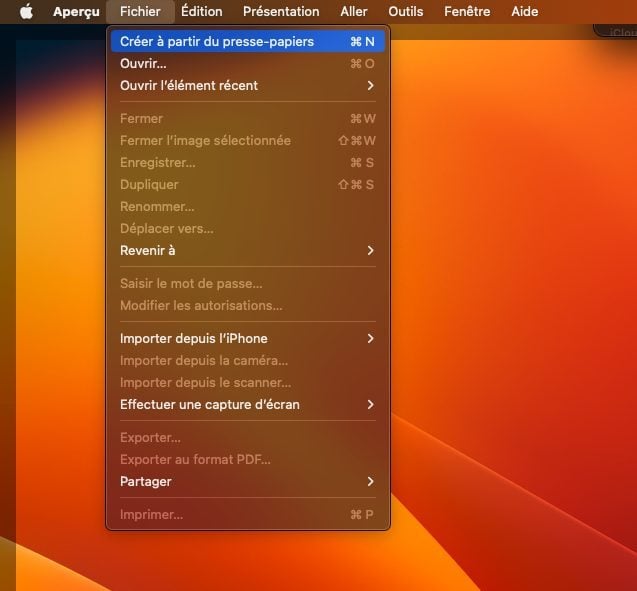Open the Outils menu
This screenshot has width=637, height=591.
405,11
